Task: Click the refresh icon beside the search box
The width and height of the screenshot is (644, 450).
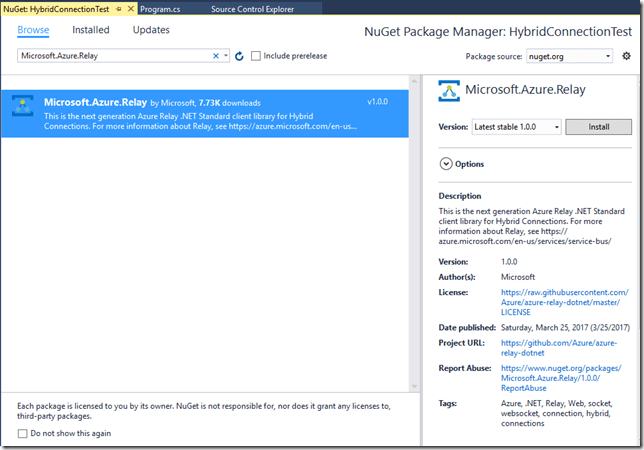Action: [239, 56]
